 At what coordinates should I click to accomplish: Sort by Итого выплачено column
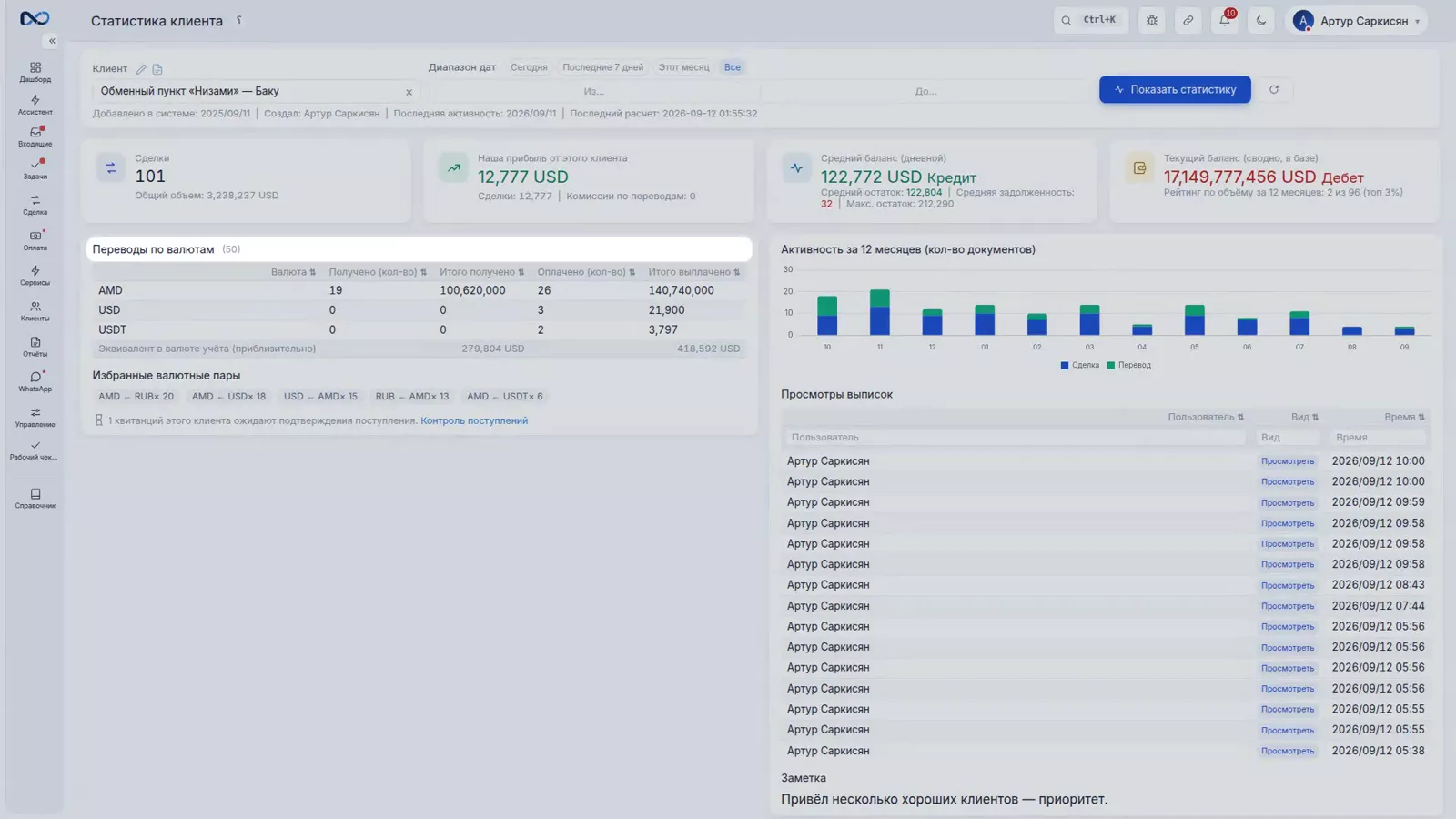point(694,272)
